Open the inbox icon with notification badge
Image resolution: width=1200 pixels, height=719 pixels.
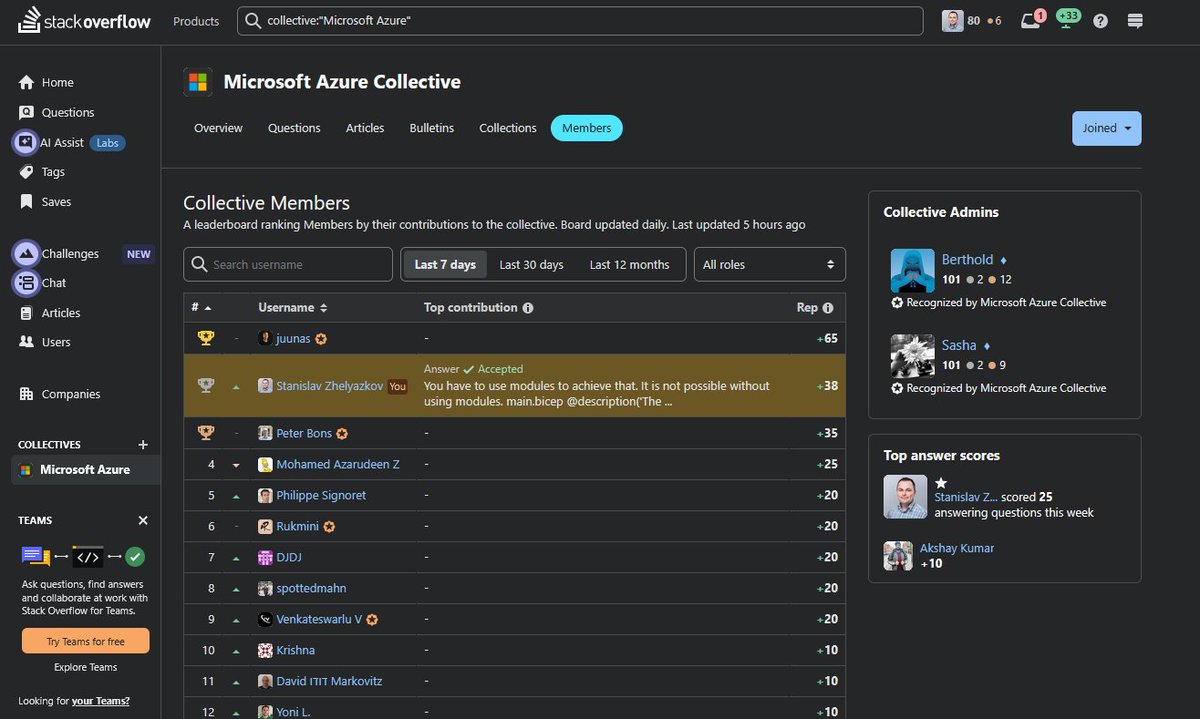point(1030,20)
